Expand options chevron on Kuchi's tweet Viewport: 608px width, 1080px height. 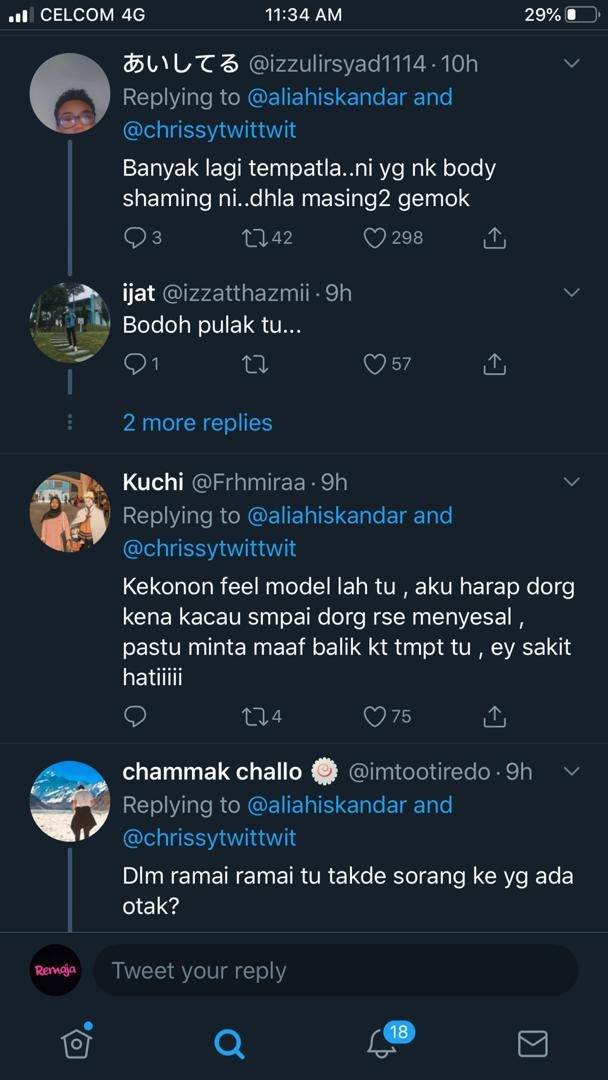point(572,482)
